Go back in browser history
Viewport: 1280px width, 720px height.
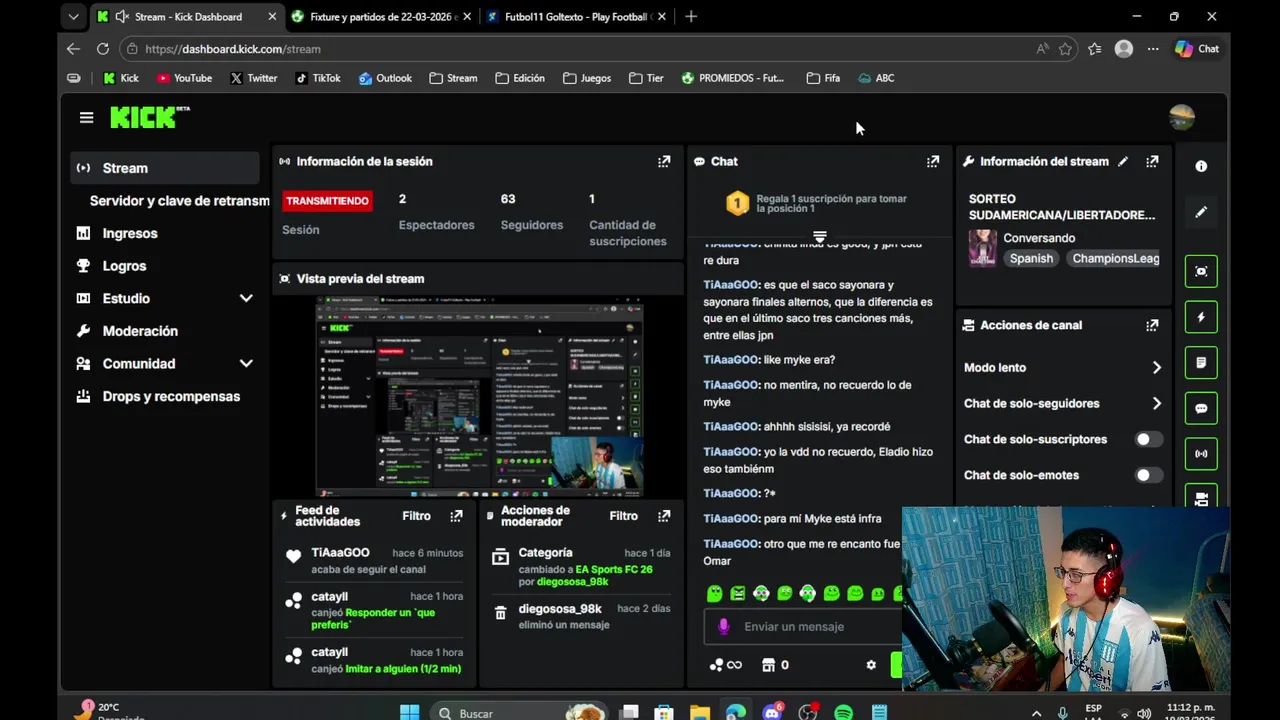[73, 49]
